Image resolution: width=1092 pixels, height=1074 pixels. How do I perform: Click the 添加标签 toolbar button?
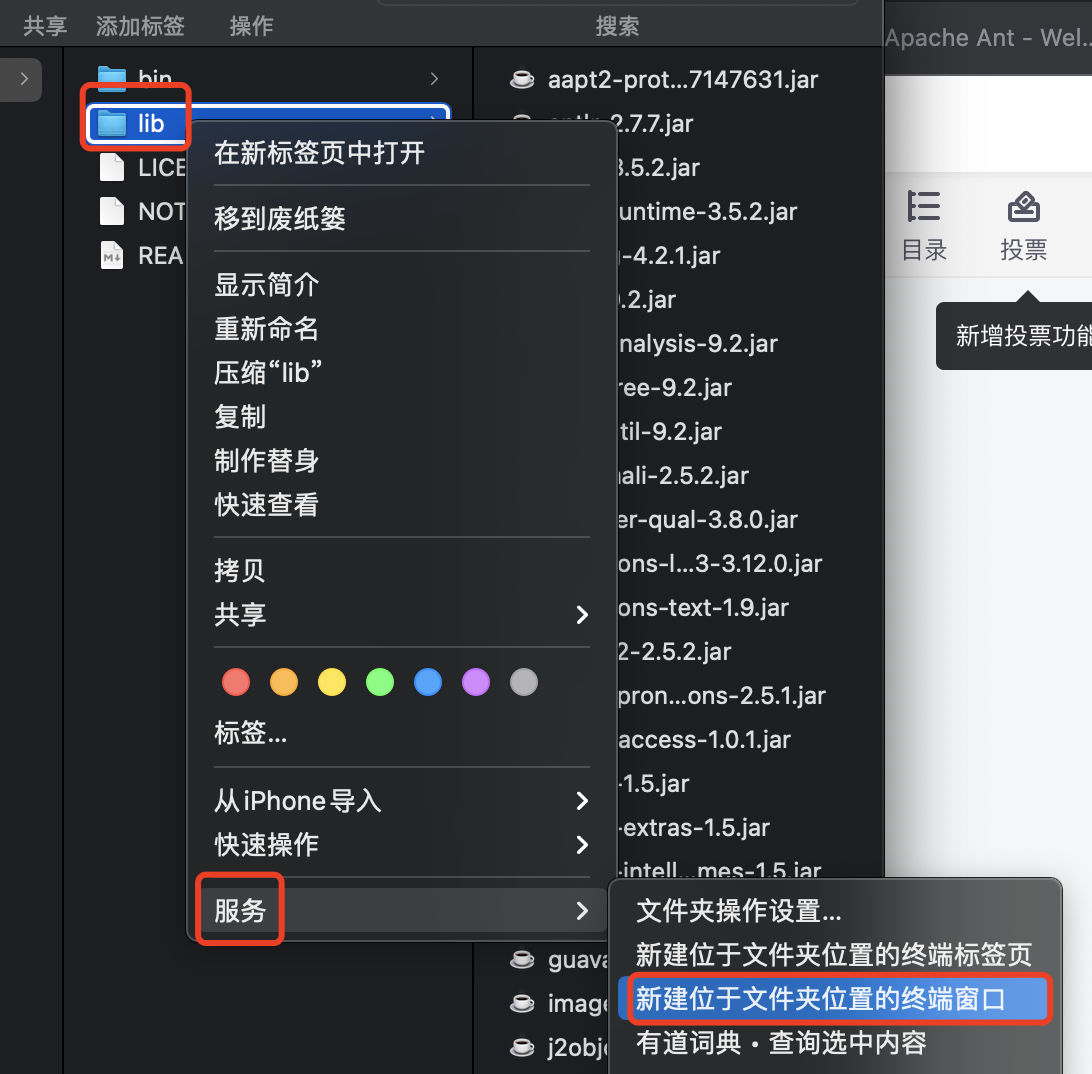pos(139,26)
